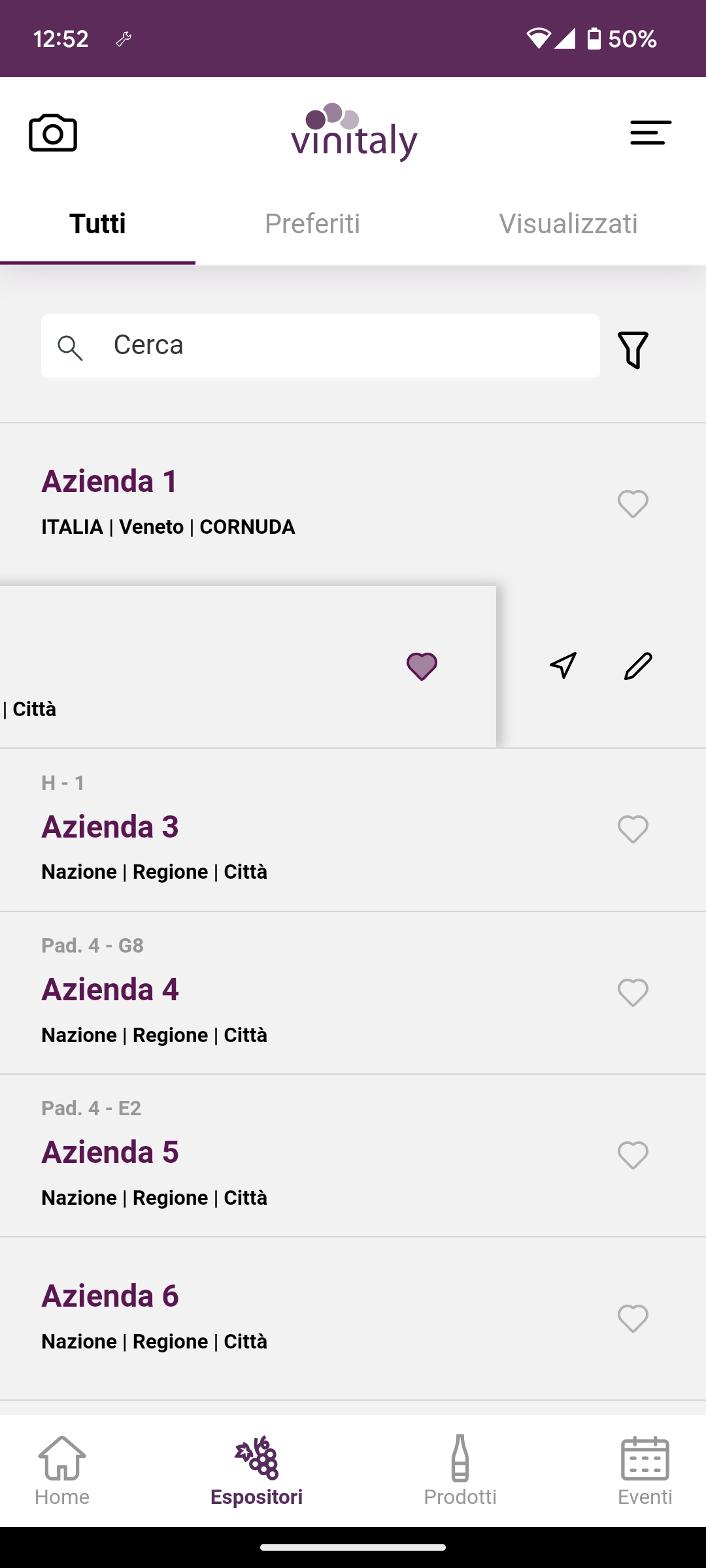
Task: Tap the navigation arrow icon
Action: pyautogui.click(x=563, y=666)
